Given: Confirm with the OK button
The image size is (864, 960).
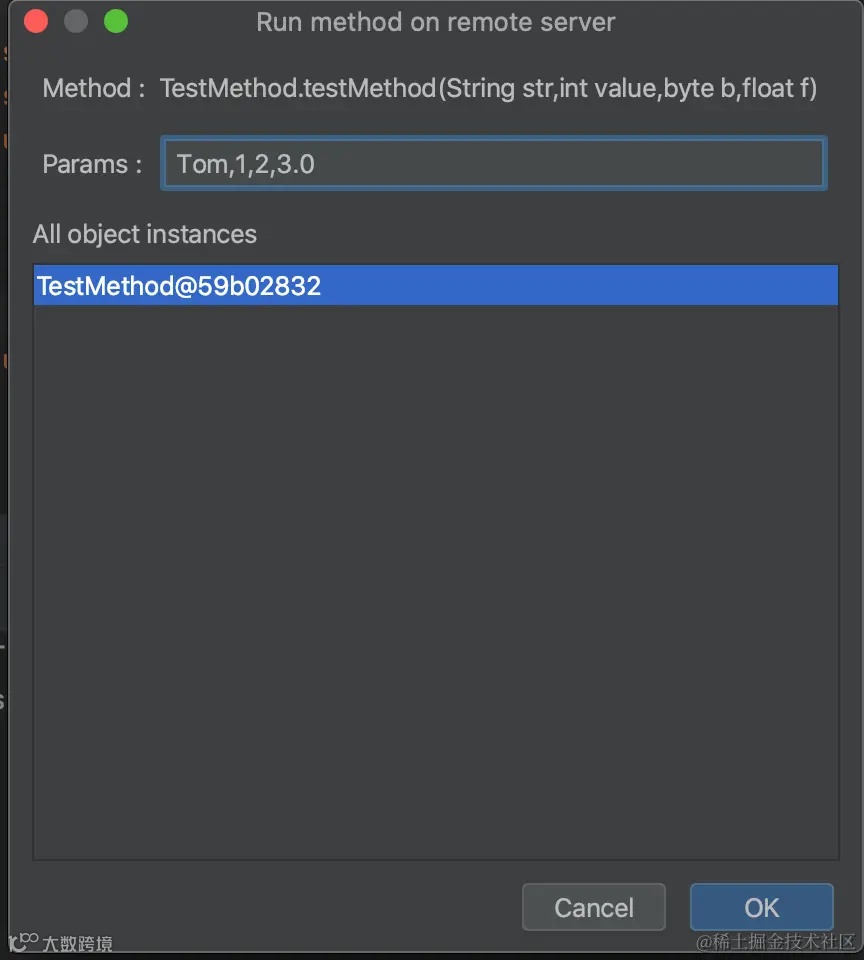Looking at the screenshot, I should click(761, 907).
